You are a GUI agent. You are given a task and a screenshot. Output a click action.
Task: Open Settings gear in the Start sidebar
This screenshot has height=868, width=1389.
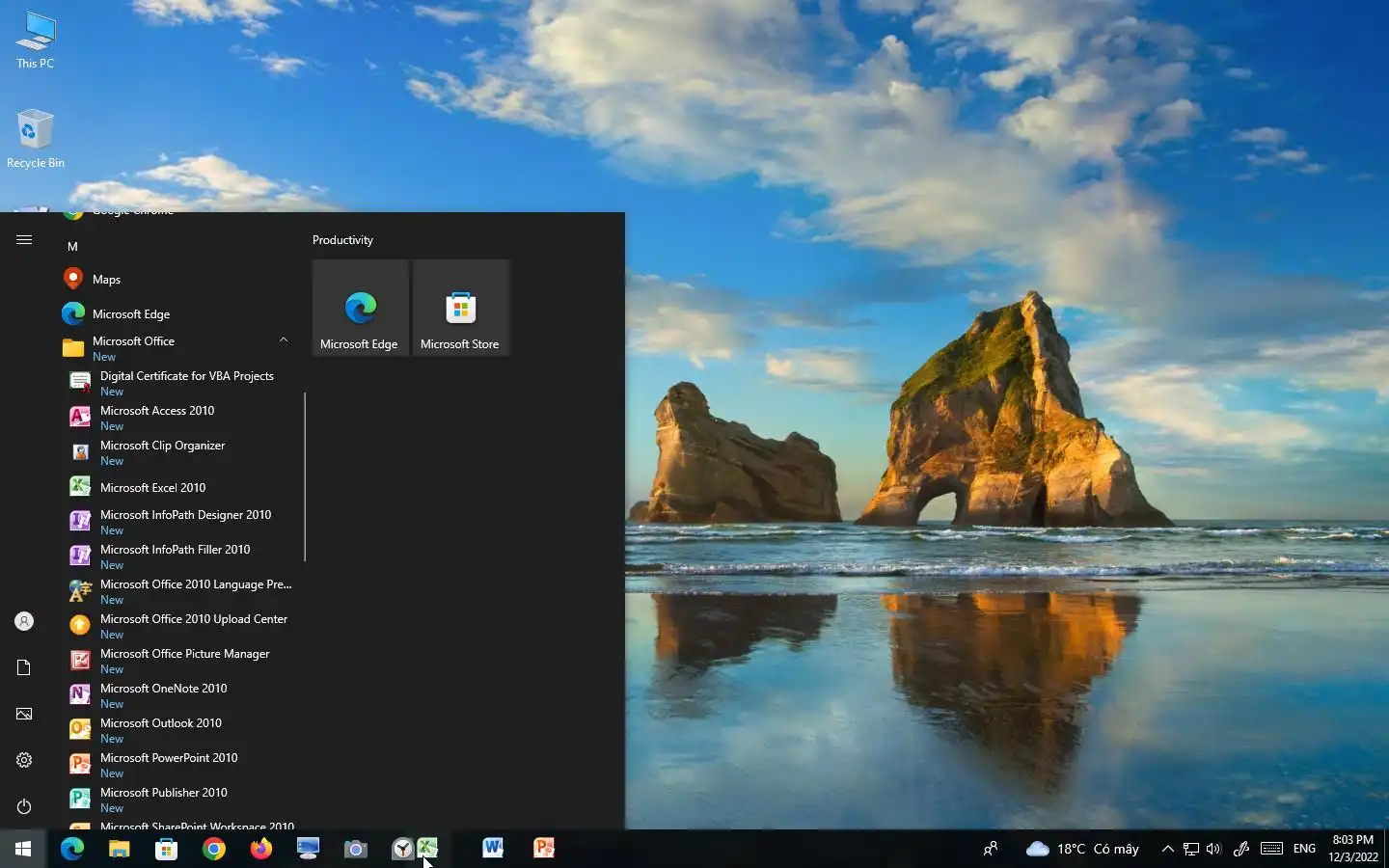tap(24, 760)
